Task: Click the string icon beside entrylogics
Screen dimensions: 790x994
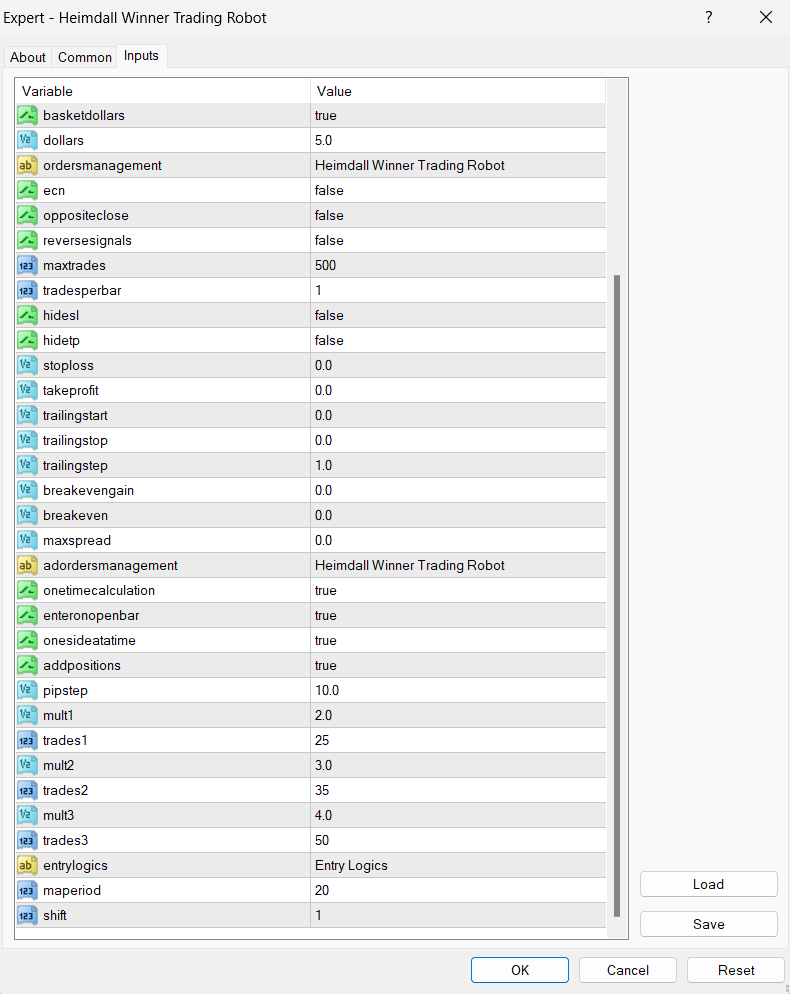Action: click(27, 865)
